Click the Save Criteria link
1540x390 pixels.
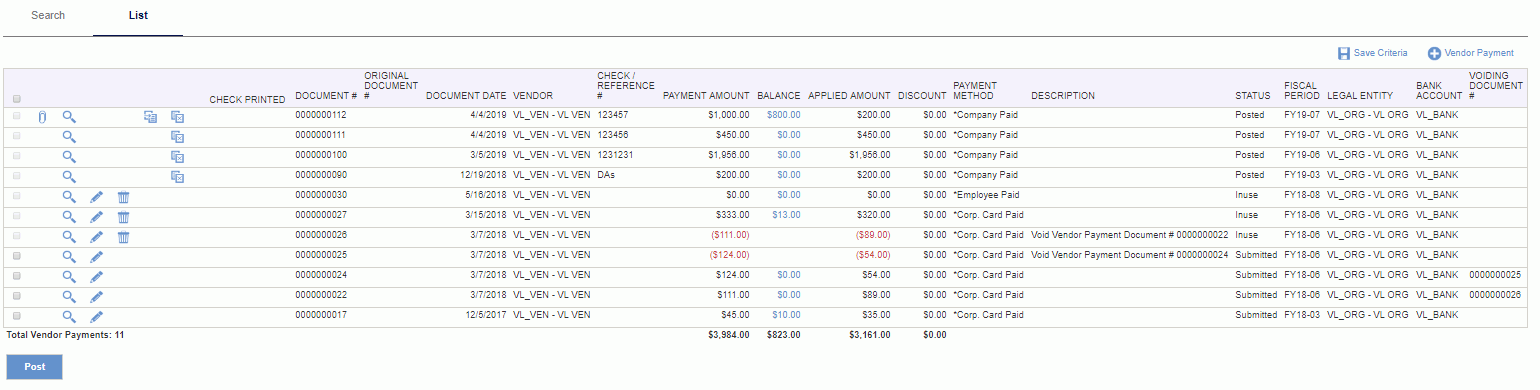[x=1373, y=53]
